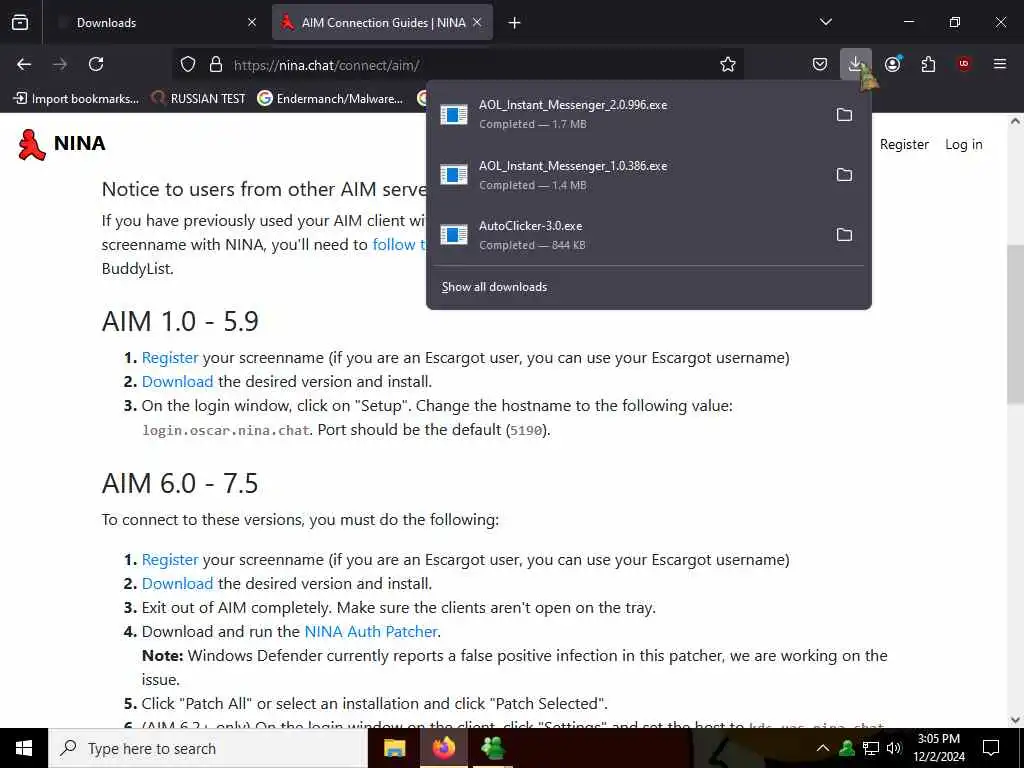Image resolution: width=1024 pixels, height=768 pixels.
Task: Open the Firefox application menu
Action: tap(1000, 64)
